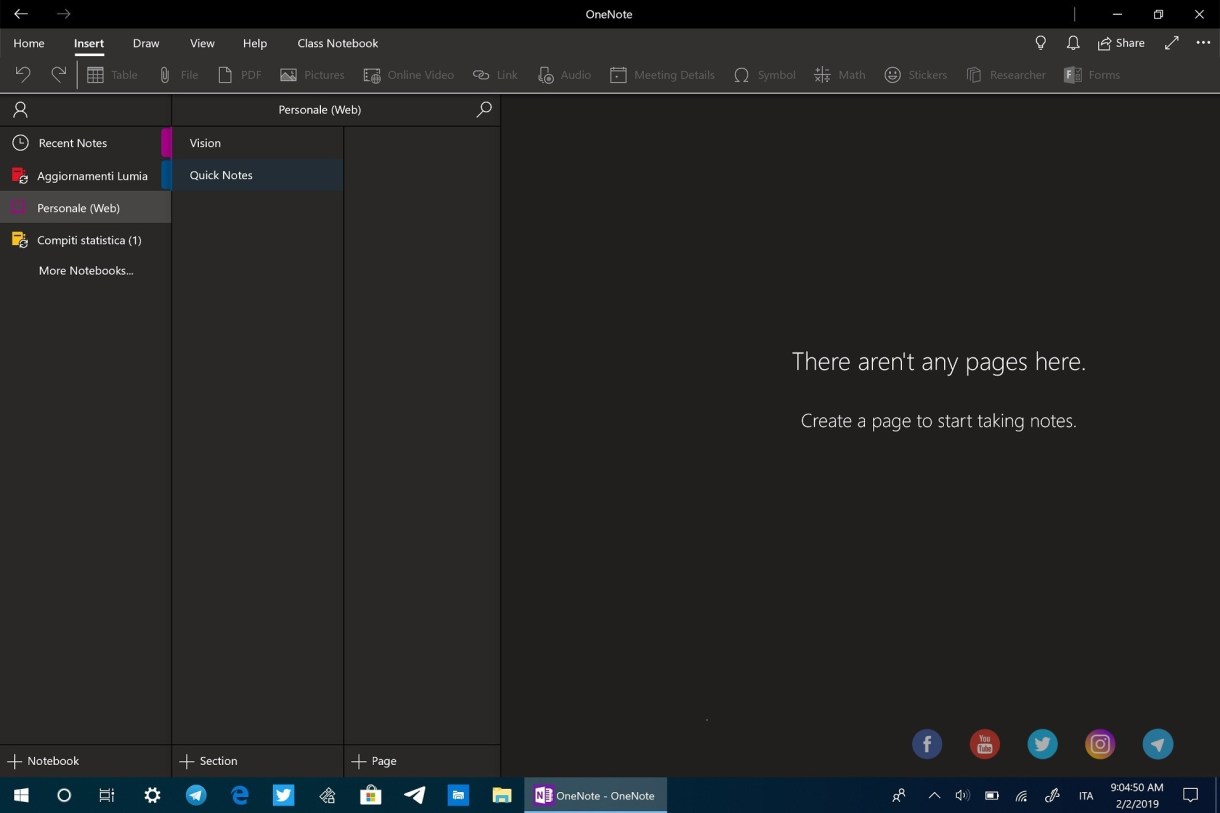Open Action Center notification icon
The image size is (1220, 813).
(x=1190, y=796)
